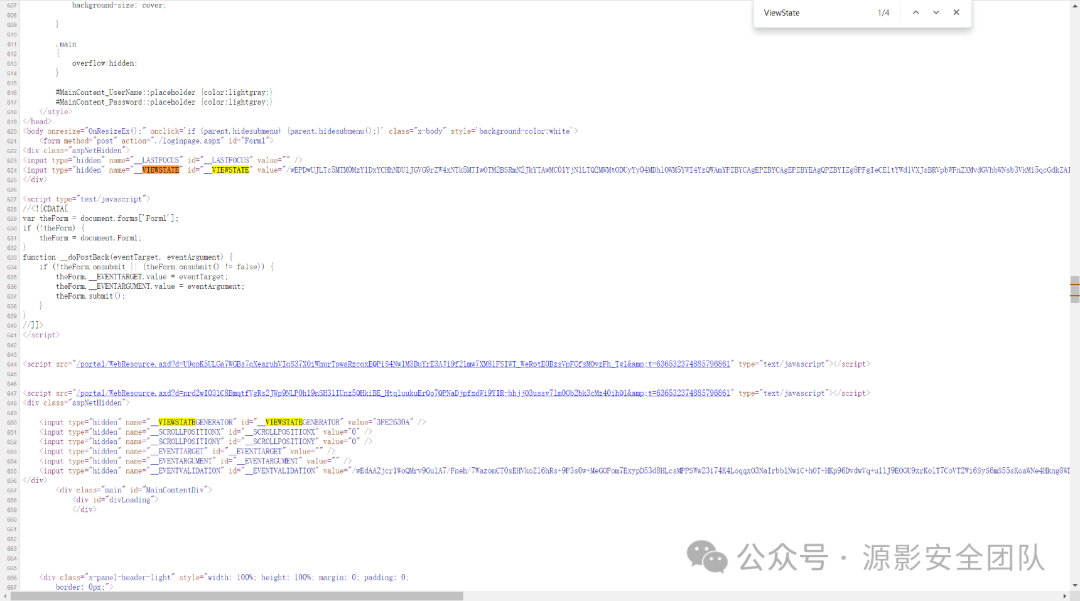Click the __EVENTARGUMENT hidden input on line 654
This screenshot has height=601, width=1080.
click(x=196, y=461)
